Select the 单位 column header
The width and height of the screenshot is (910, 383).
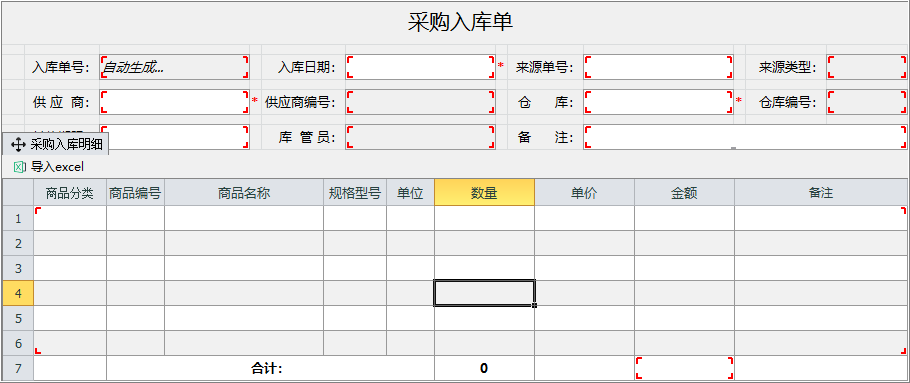point(410,193)
